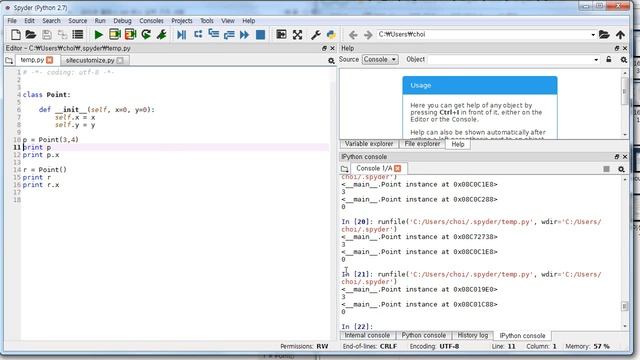The width and height of the screenshot is (640, 360).
Task: Run current cell and advance to next
Action: (130, 35)
